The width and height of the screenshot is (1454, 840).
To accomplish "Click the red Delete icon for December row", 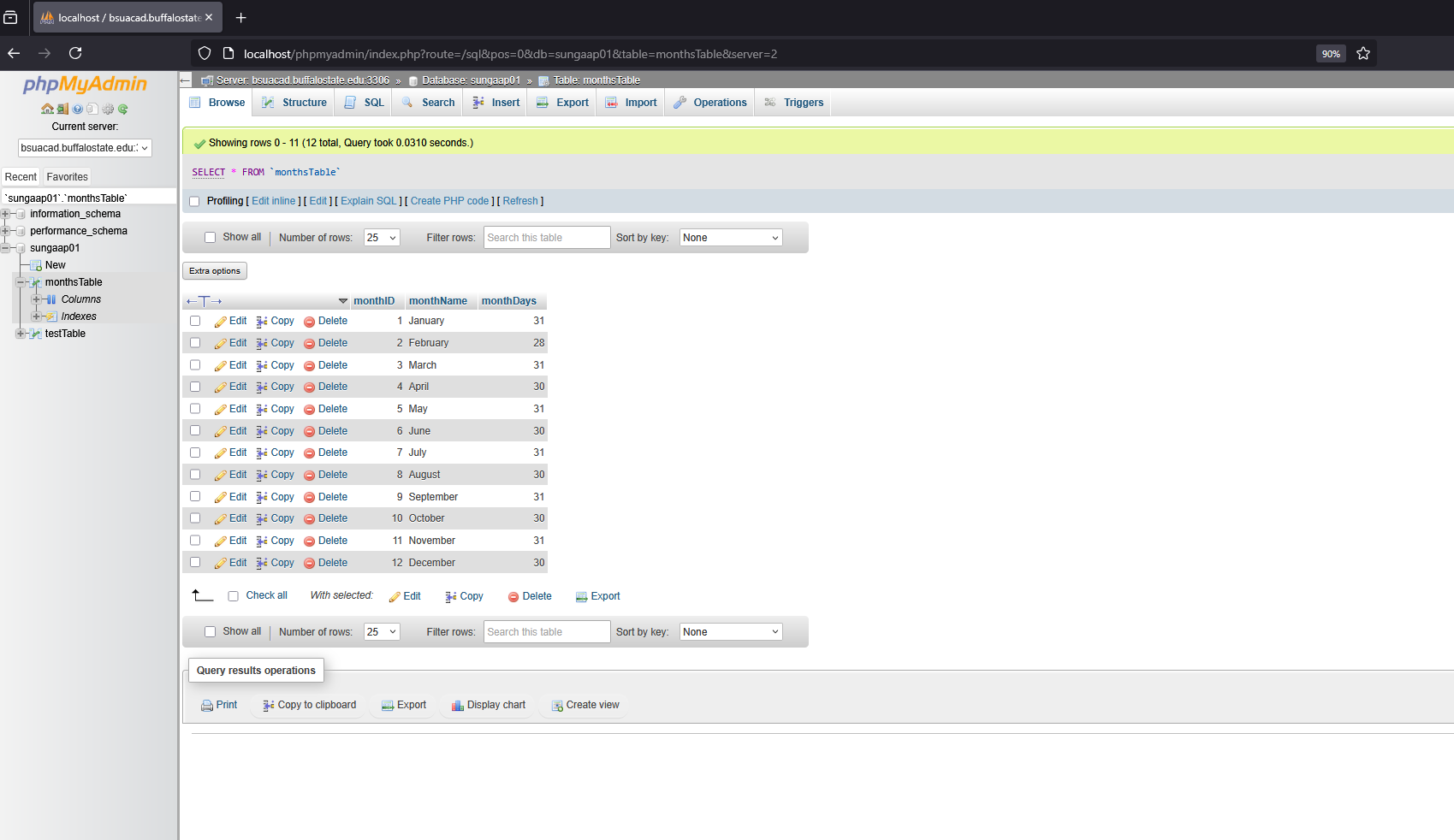I will 310,564.
